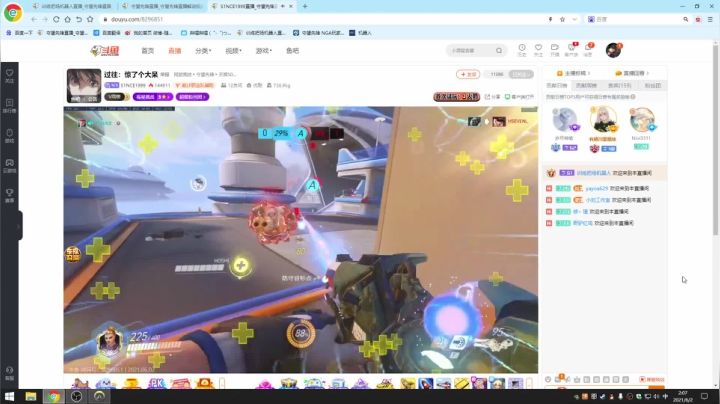The height and width of the screenshot is (404, 720).
Task: Switch to the noble (159) tab
Action: 619,85
